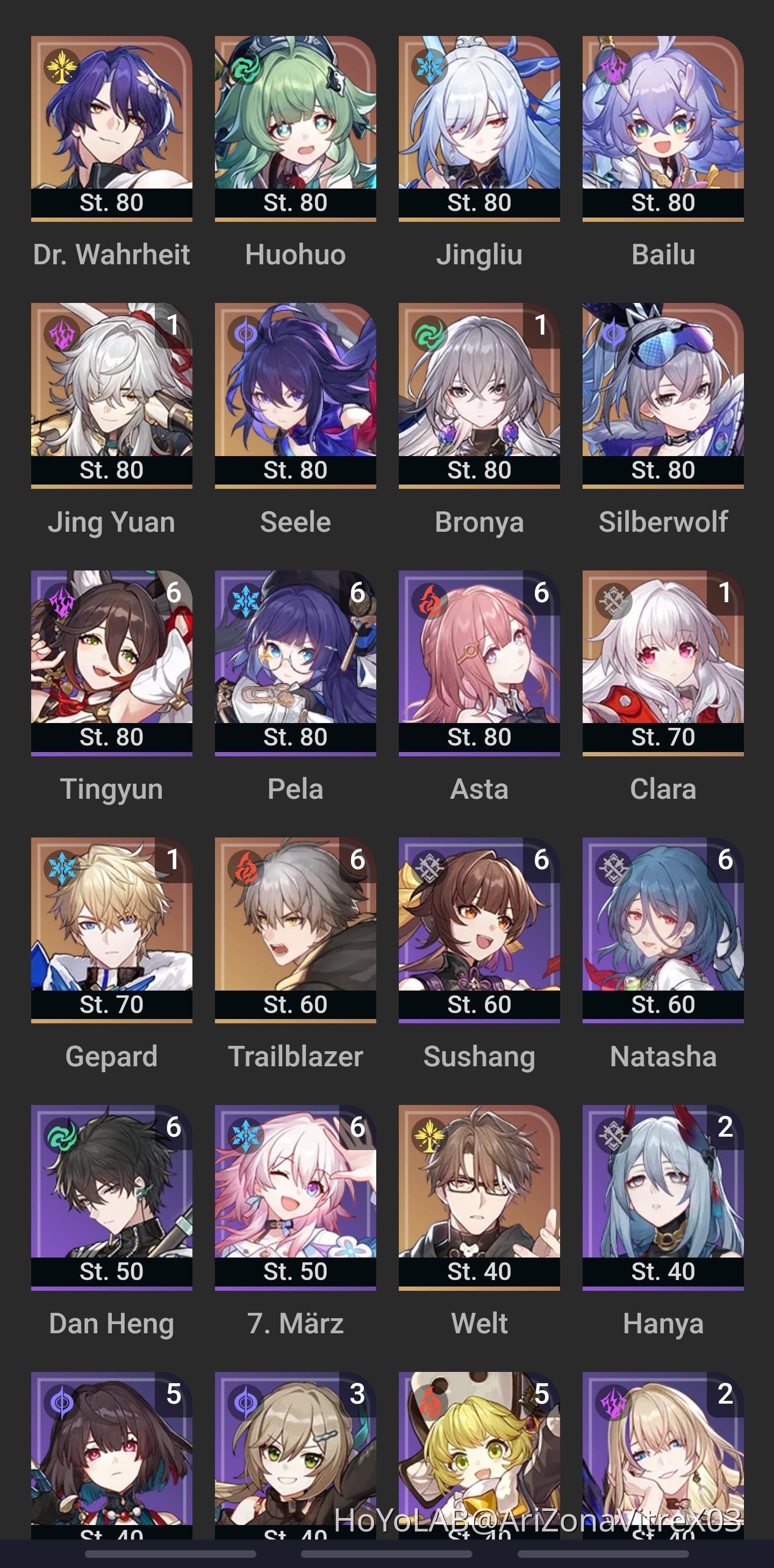Tap Bailu's Lightning element icon
774x1568 pixels.
coord(613,67)
